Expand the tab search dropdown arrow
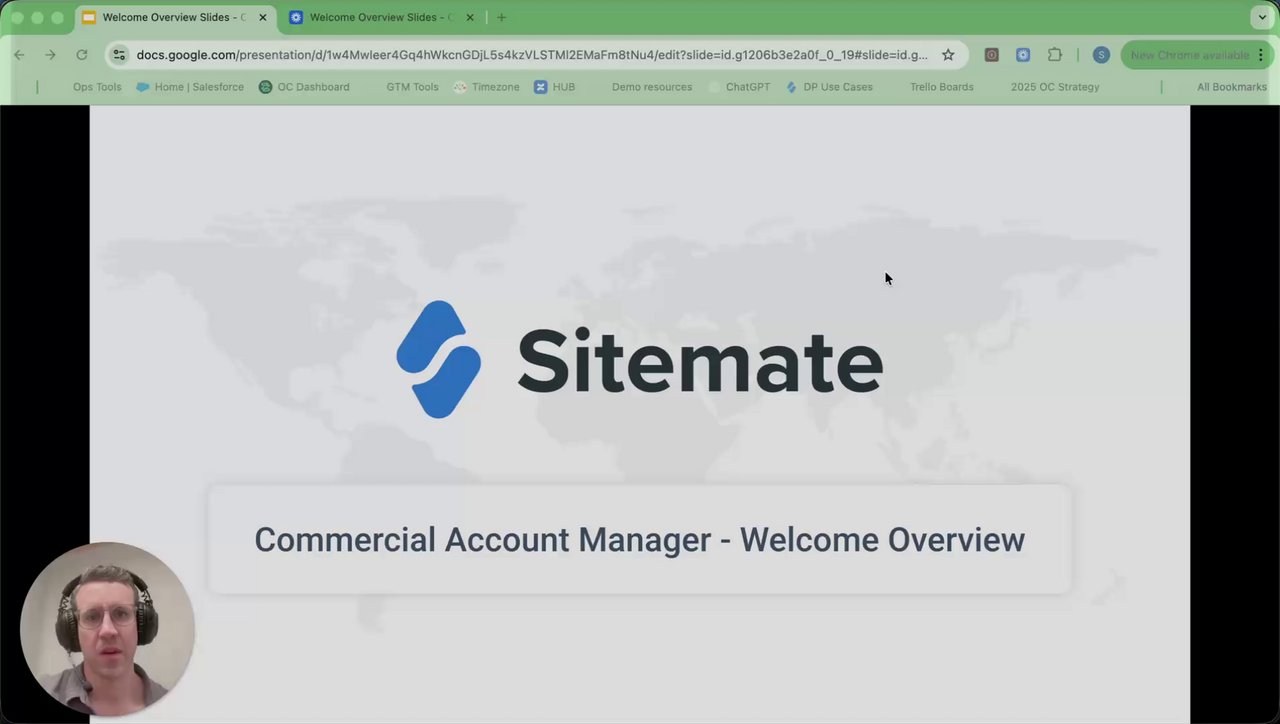Image resolution: width=1280 pixels, height=724 pixels. point(1262,17)
